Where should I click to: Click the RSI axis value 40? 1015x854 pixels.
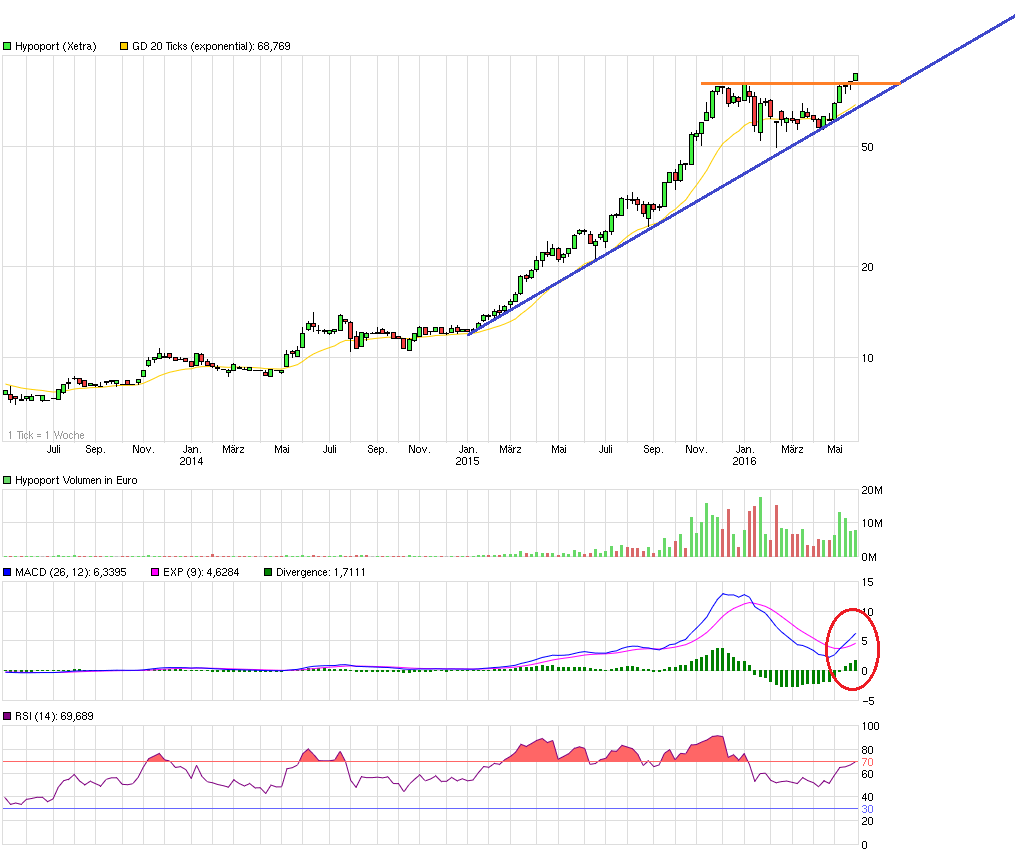[867, 797]
